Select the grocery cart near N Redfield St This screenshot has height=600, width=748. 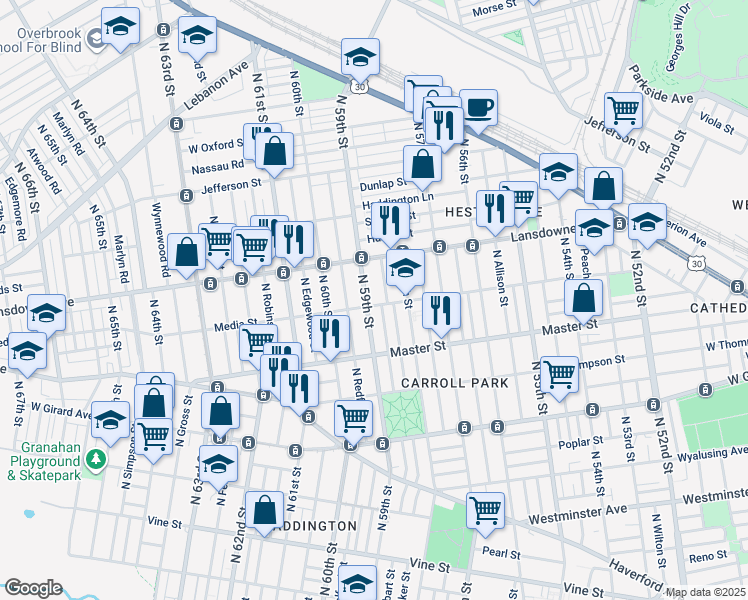[353, 416]
